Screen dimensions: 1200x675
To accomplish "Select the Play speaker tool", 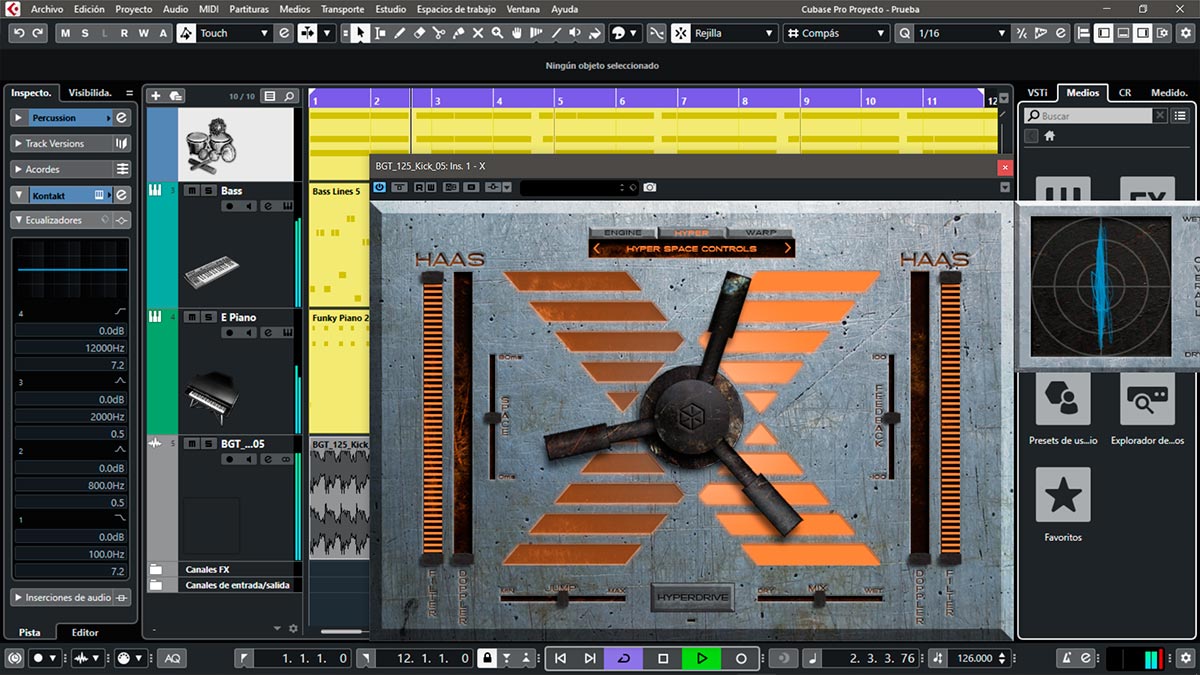I will (x=575, y=33).
